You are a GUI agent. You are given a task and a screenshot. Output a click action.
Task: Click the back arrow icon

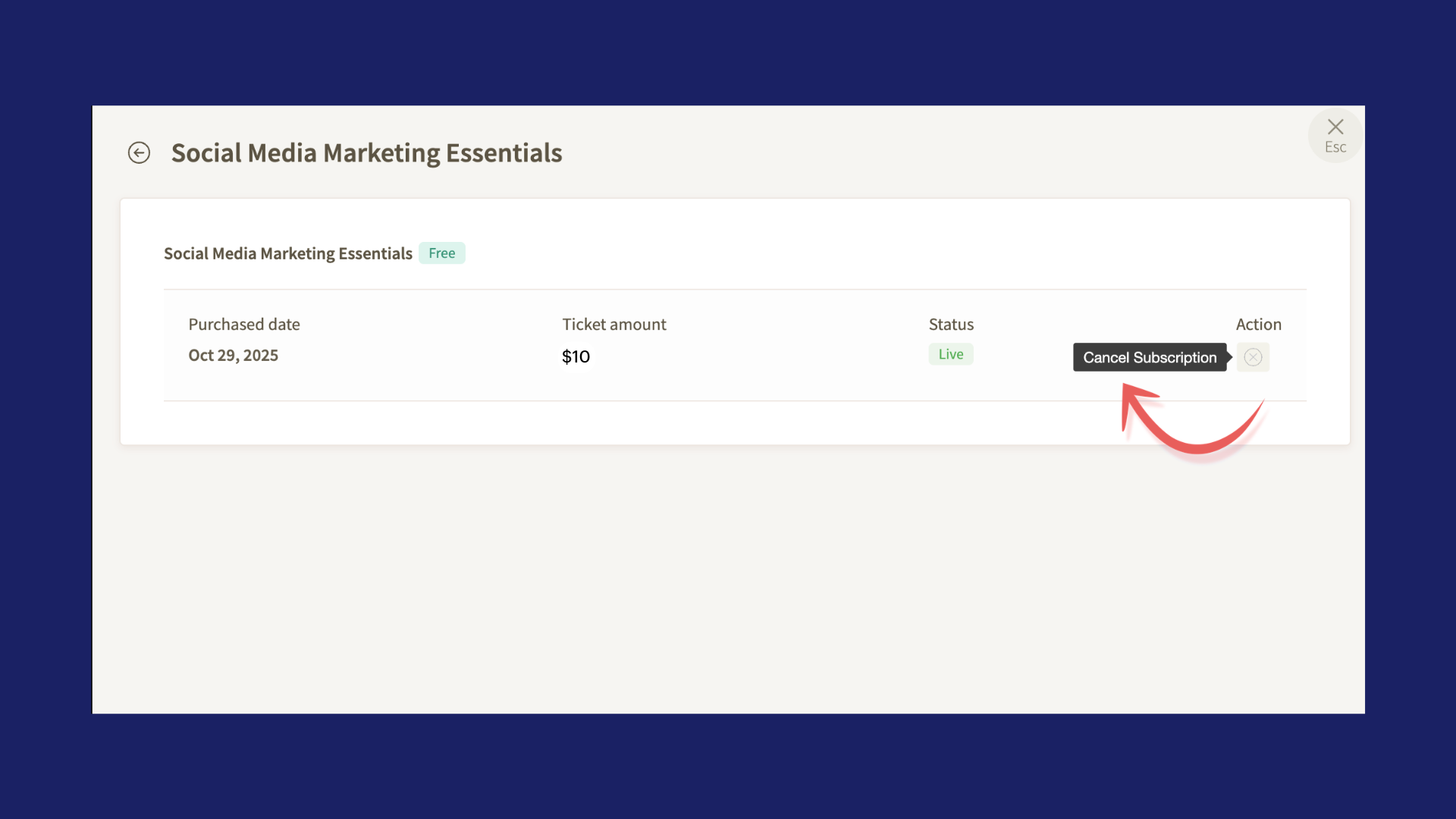click(x=139, y=152)
